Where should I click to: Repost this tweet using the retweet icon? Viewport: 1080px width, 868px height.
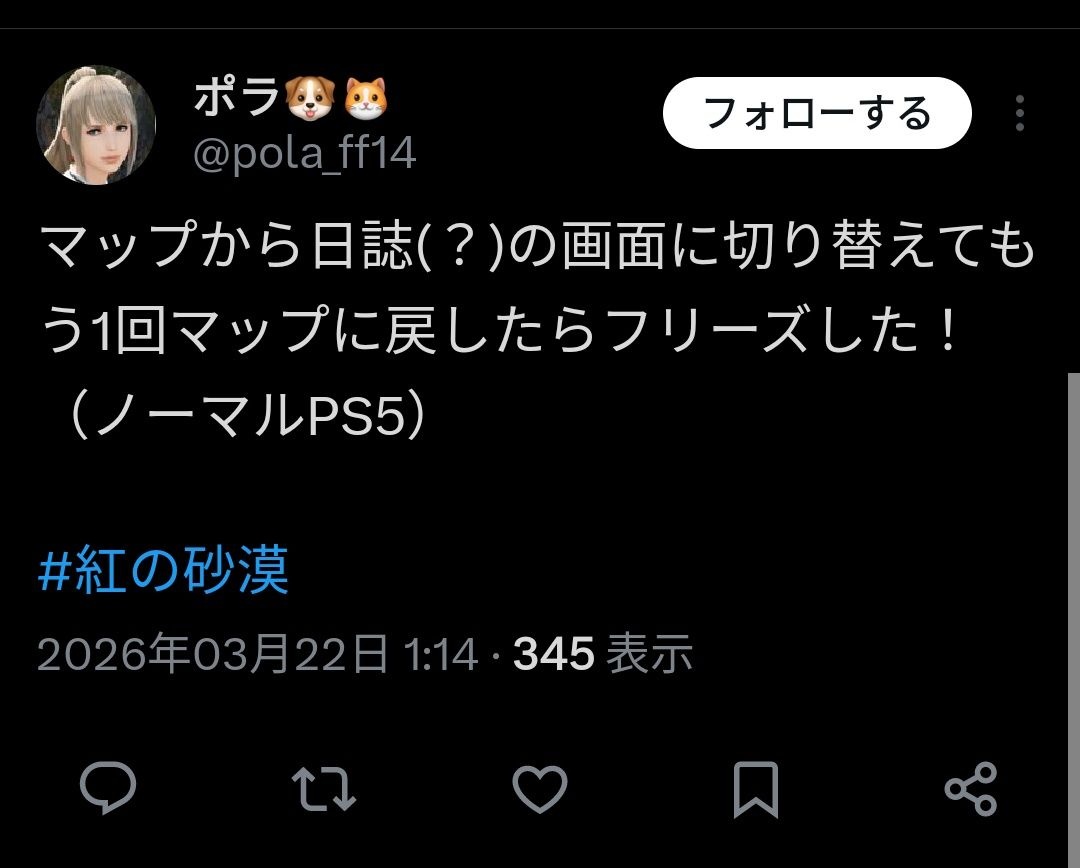(324, 789)
